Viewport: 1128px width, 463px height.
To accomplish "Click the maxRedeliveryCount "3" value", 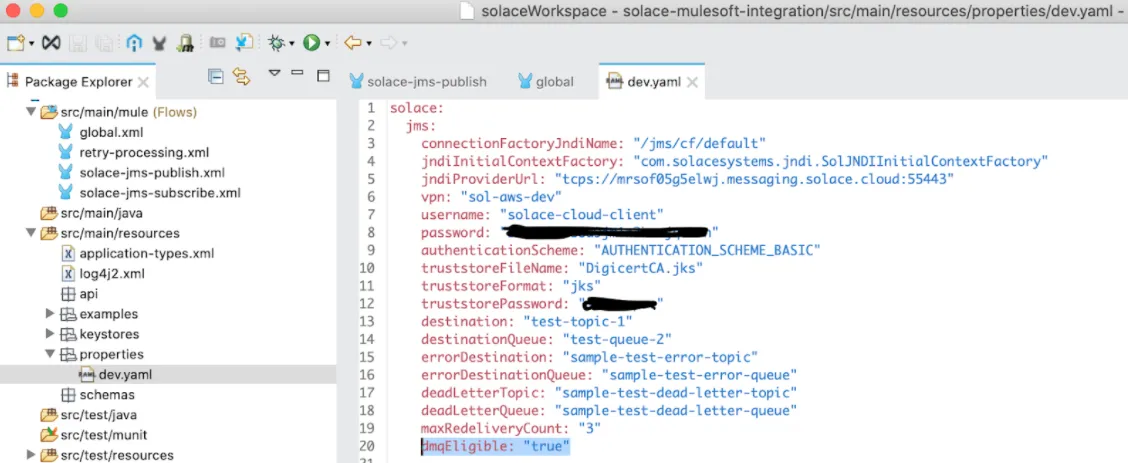I will coord(590,428).
